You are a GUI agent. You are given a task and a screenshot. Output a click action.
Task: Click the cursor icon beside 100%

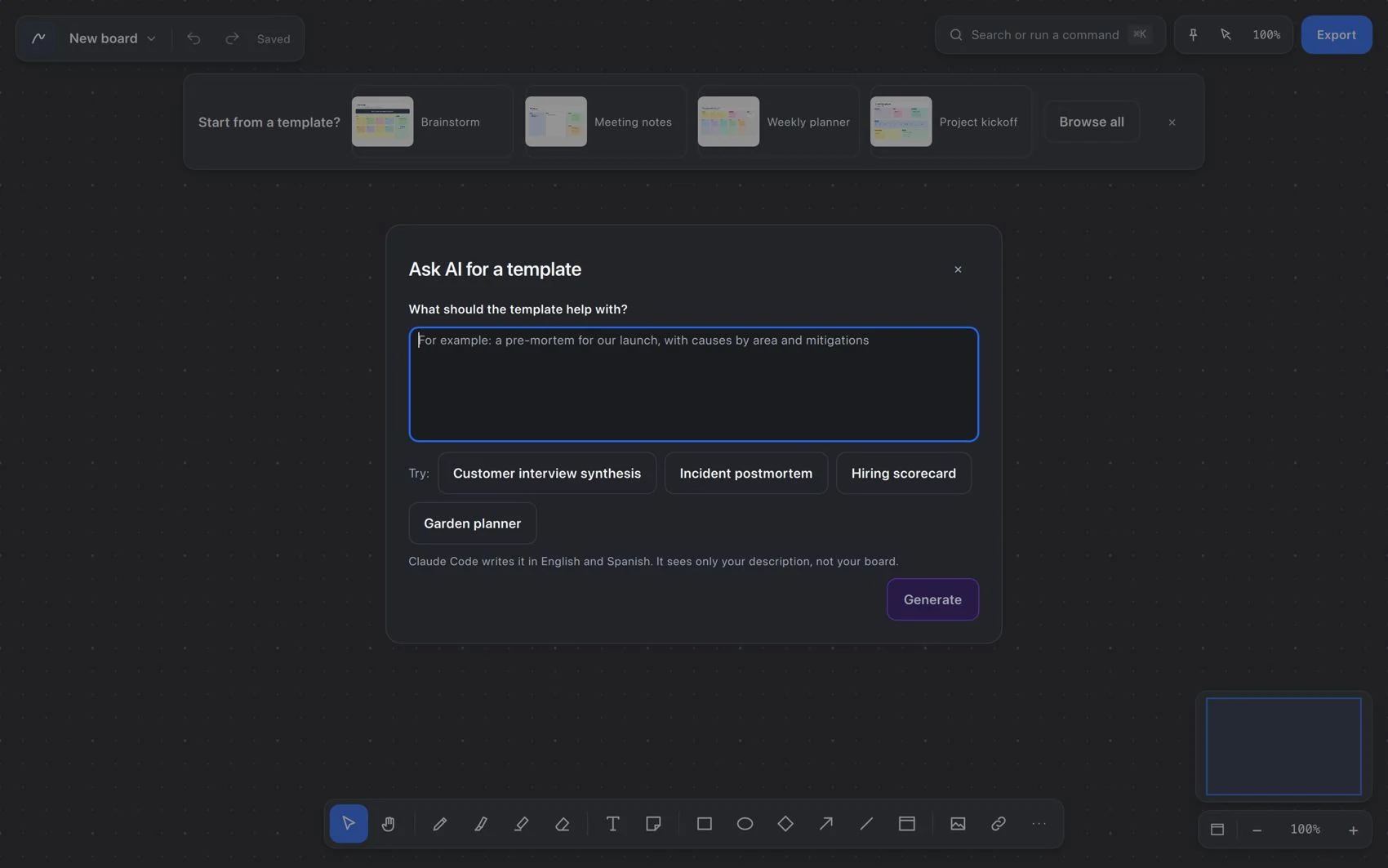coord(1226,34)
